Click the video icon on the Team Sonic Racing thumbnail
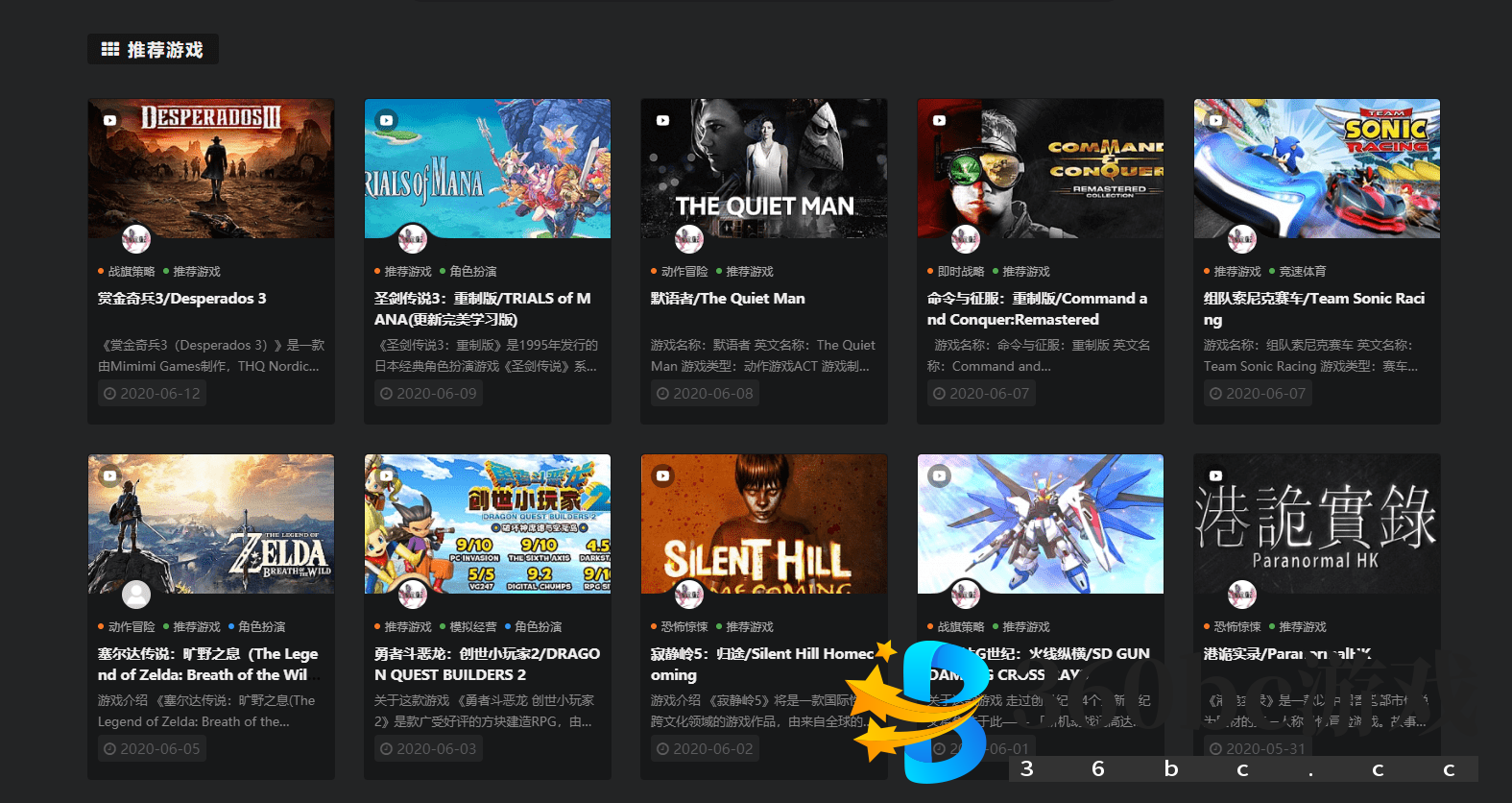1512x803 pixels. pyautogui.click(x=1215, y=121)
